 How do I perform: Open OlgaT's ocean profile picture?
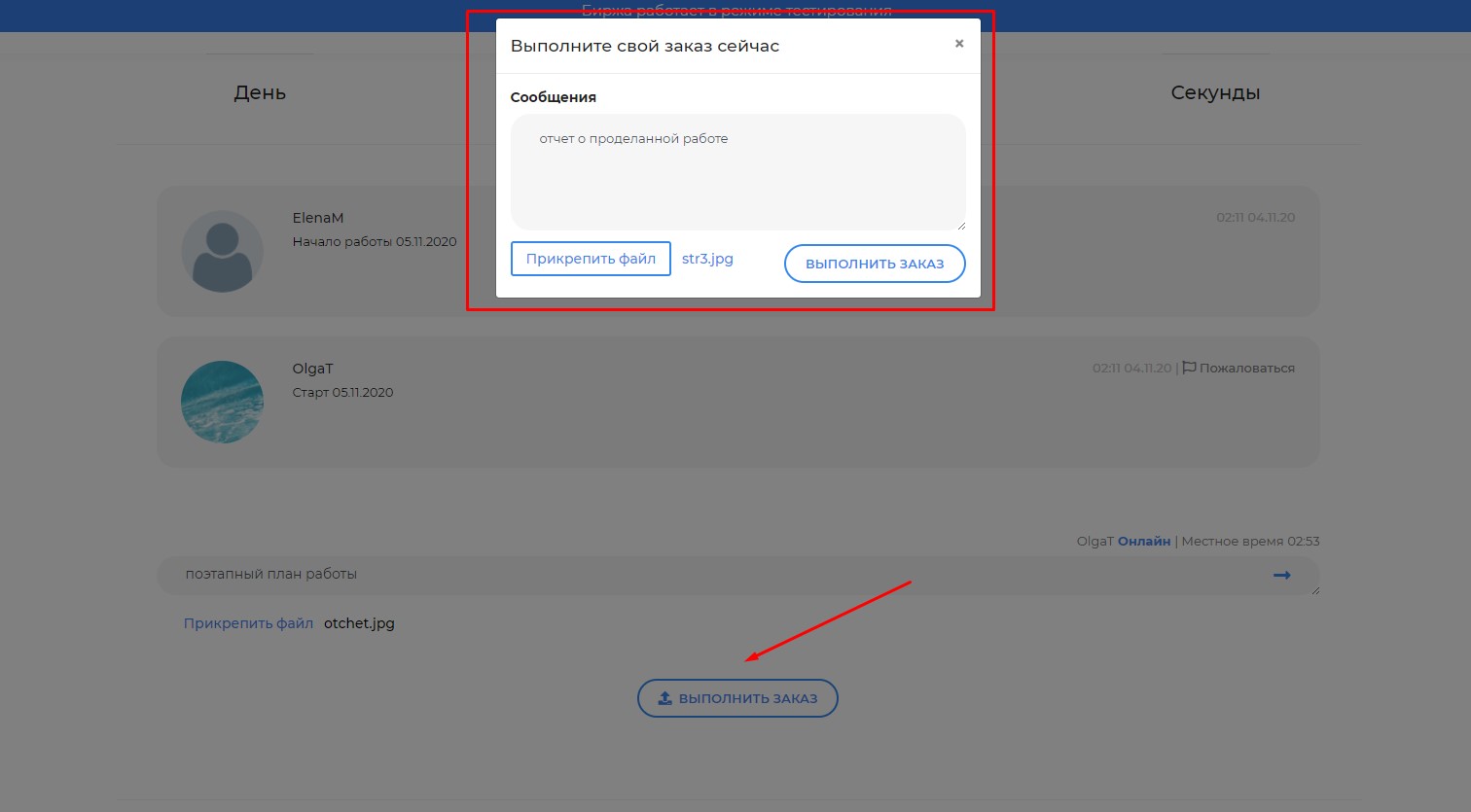click(x=222, y=402)
